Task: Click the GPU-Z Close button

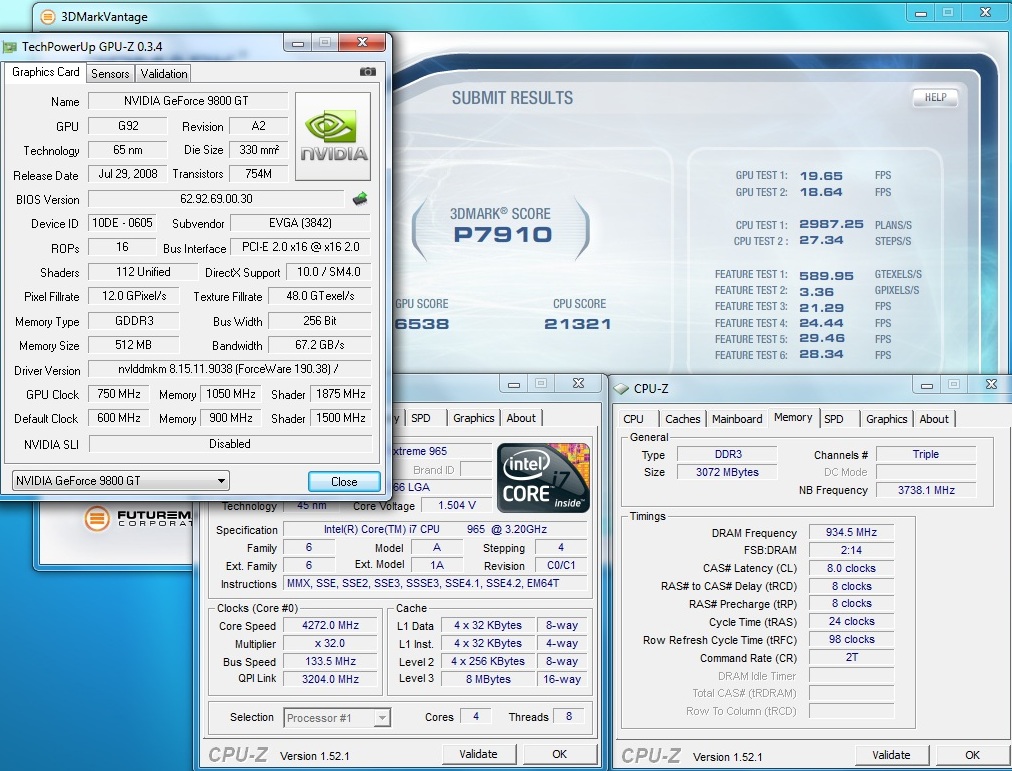Action: click(344, 481)
